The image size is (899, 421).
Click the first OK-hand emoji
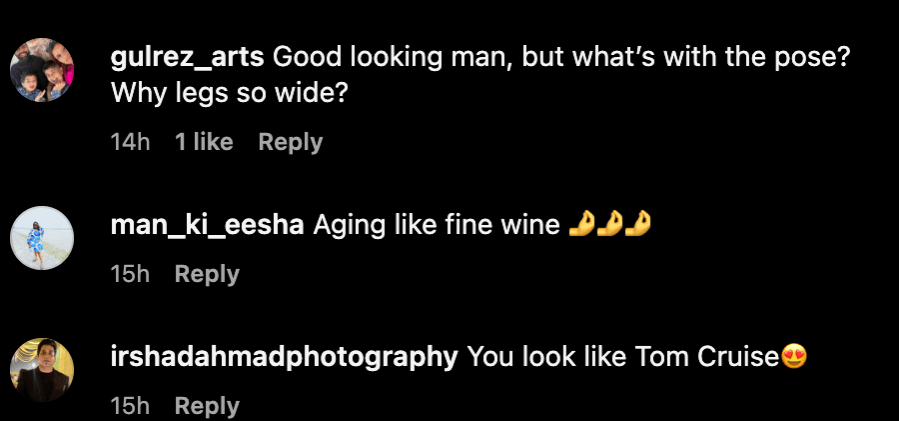pyautogui.click(x=579, y=226)
